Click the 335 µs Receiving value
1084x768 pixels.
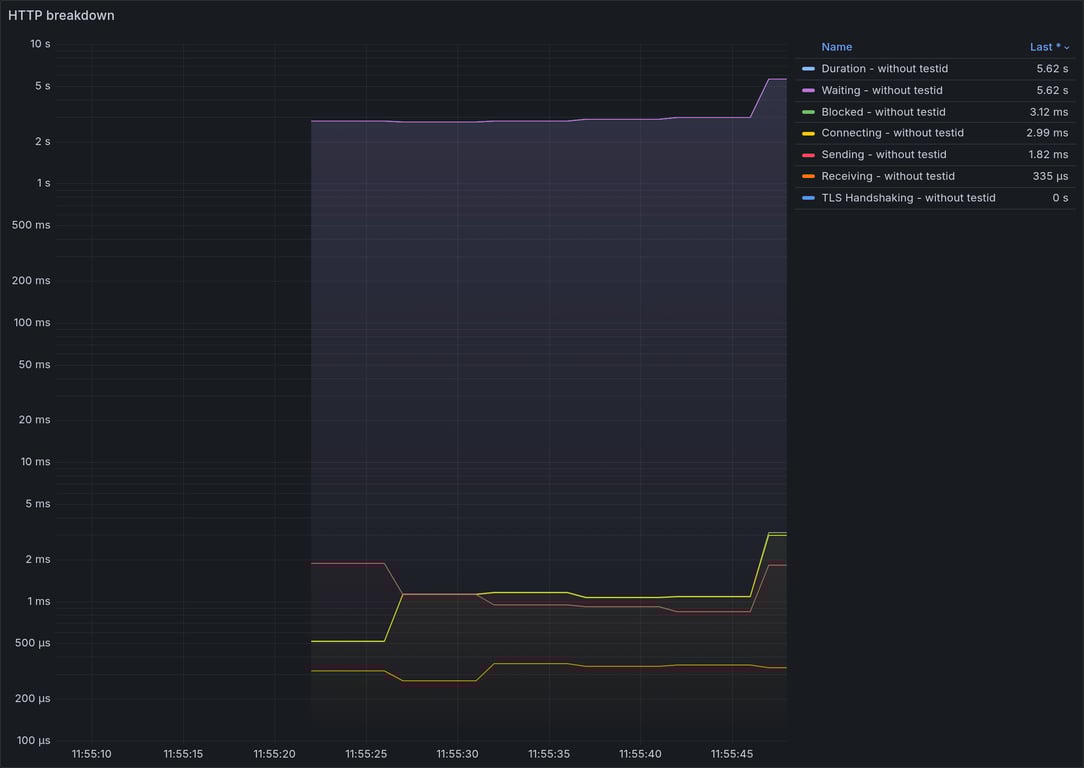(1050, 176)
